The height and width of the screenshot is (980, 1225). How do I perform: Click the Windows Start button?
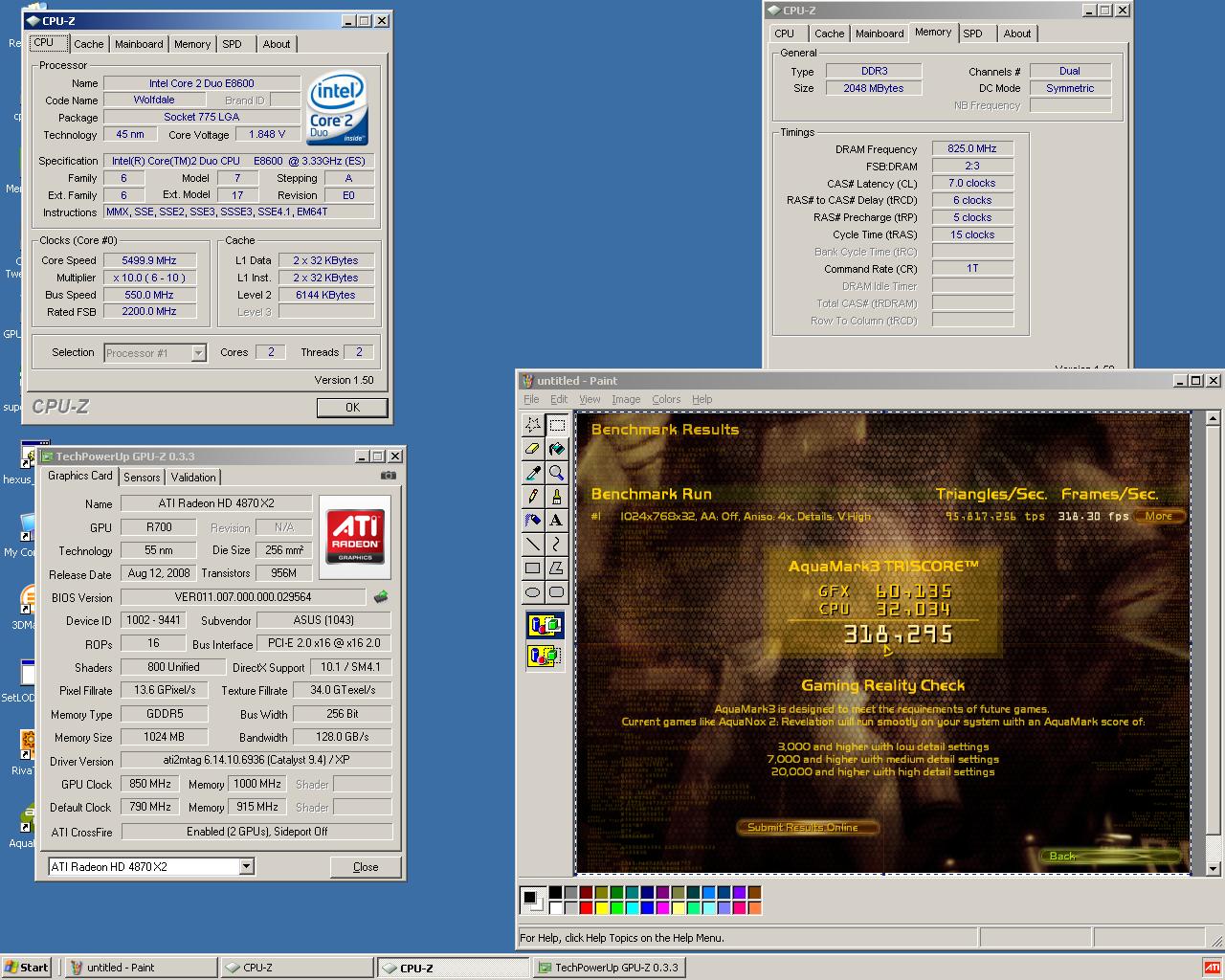(x=27, y=968)
